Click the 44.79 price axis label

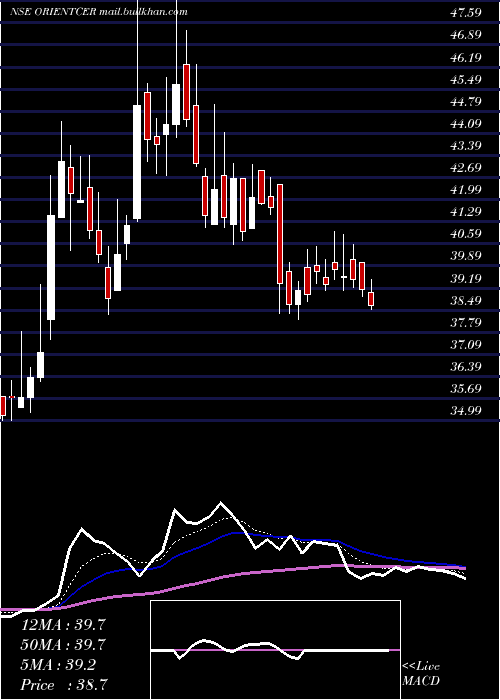pos(466,101)
